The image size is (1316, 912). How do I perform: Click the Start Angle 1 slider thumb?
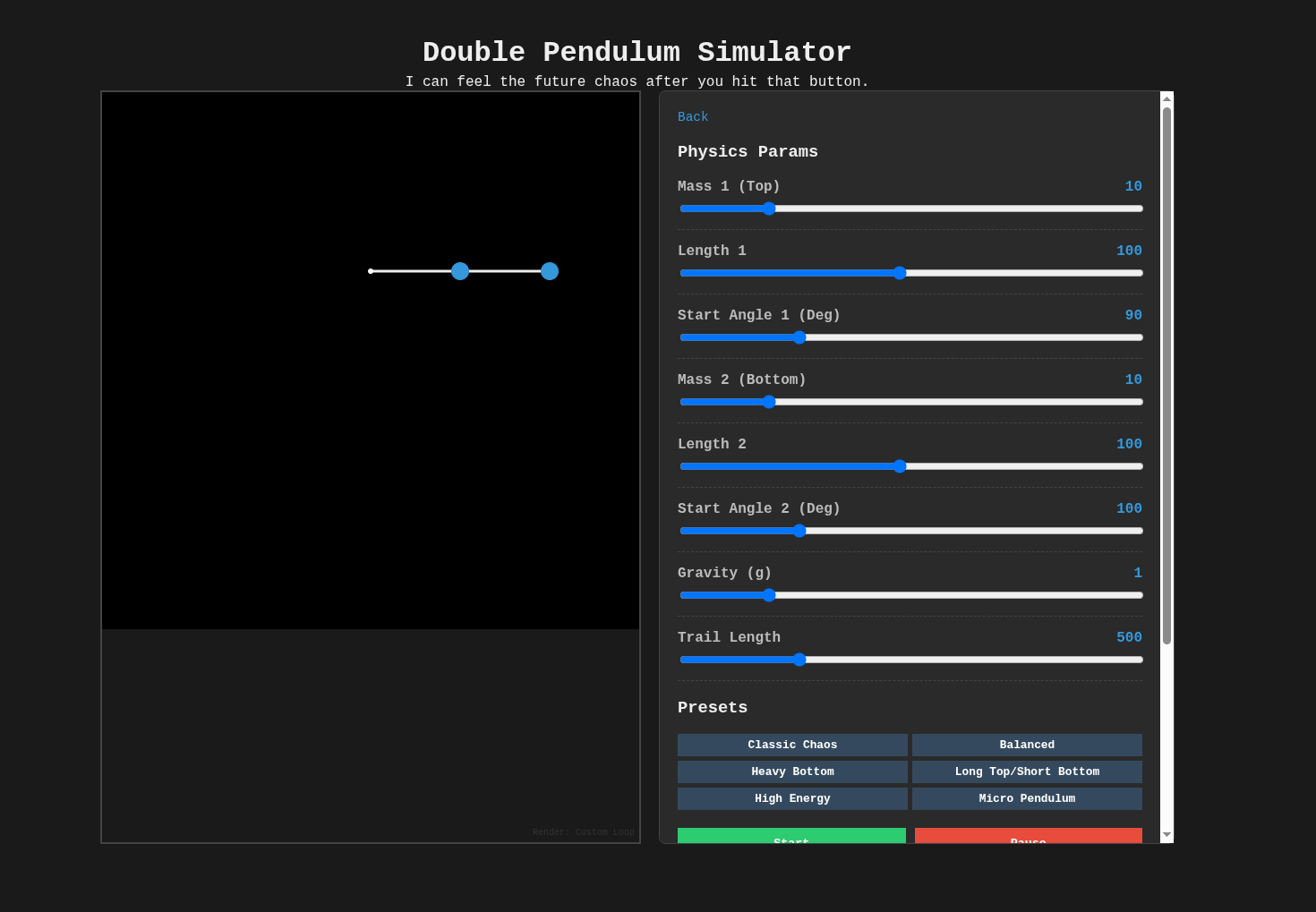(799, 337)
